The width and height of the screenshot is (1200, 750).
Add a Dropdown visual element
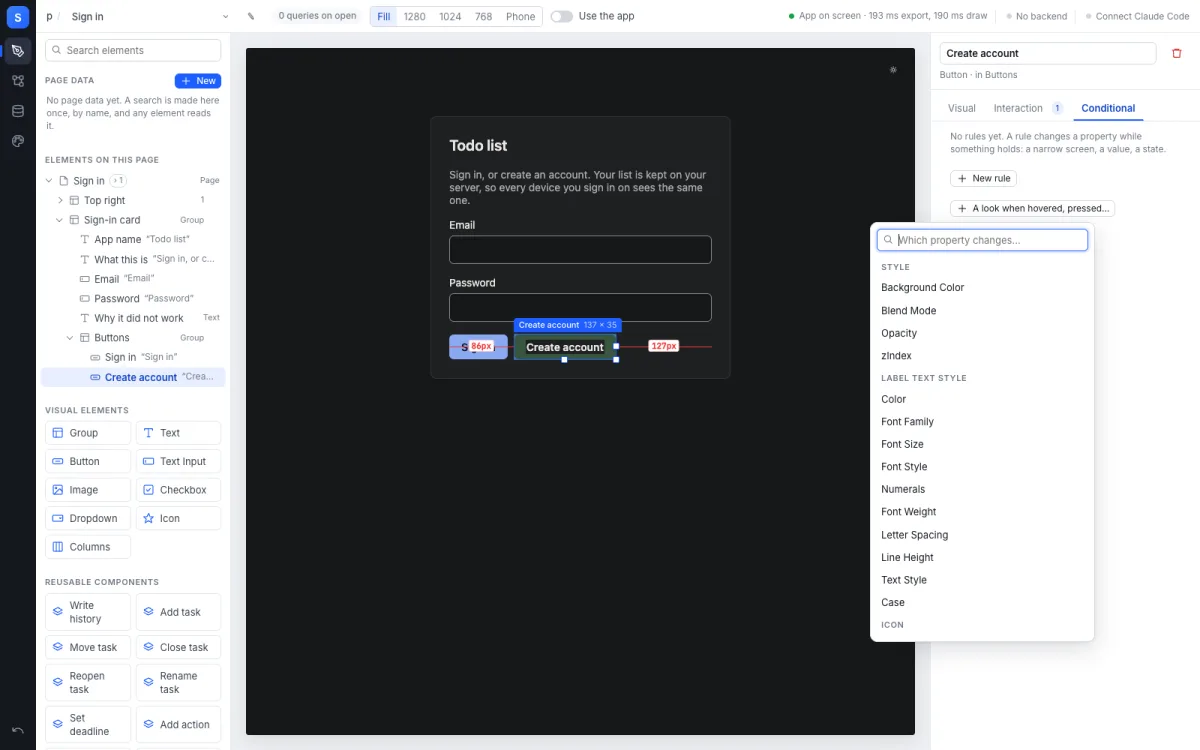88,518
